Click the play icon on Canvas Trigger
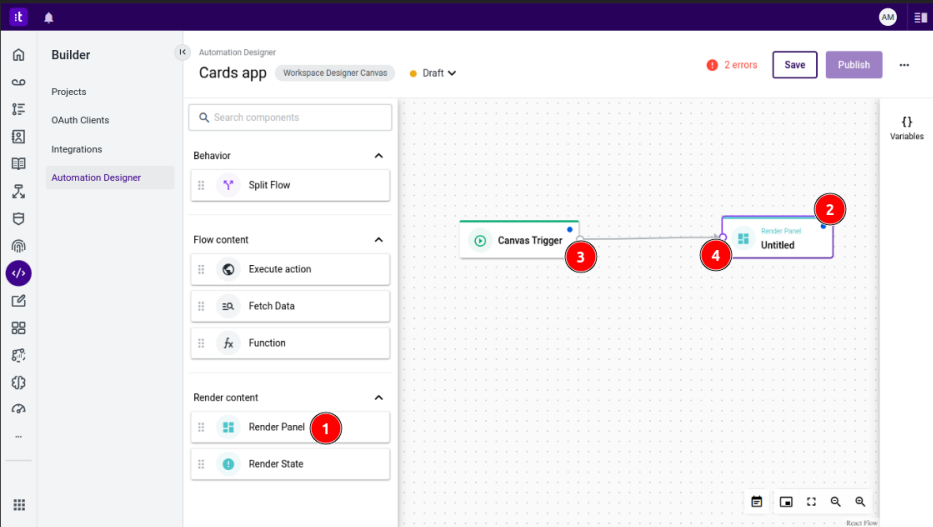This screenshot has height=527, width=933. point(480,240)
